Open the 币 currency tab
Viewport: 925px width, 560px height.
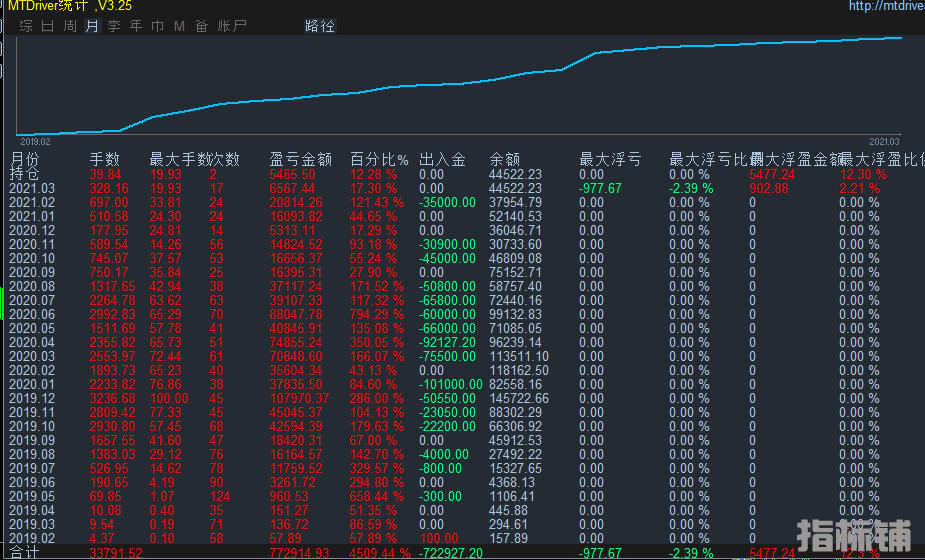[x=158, y=26]
